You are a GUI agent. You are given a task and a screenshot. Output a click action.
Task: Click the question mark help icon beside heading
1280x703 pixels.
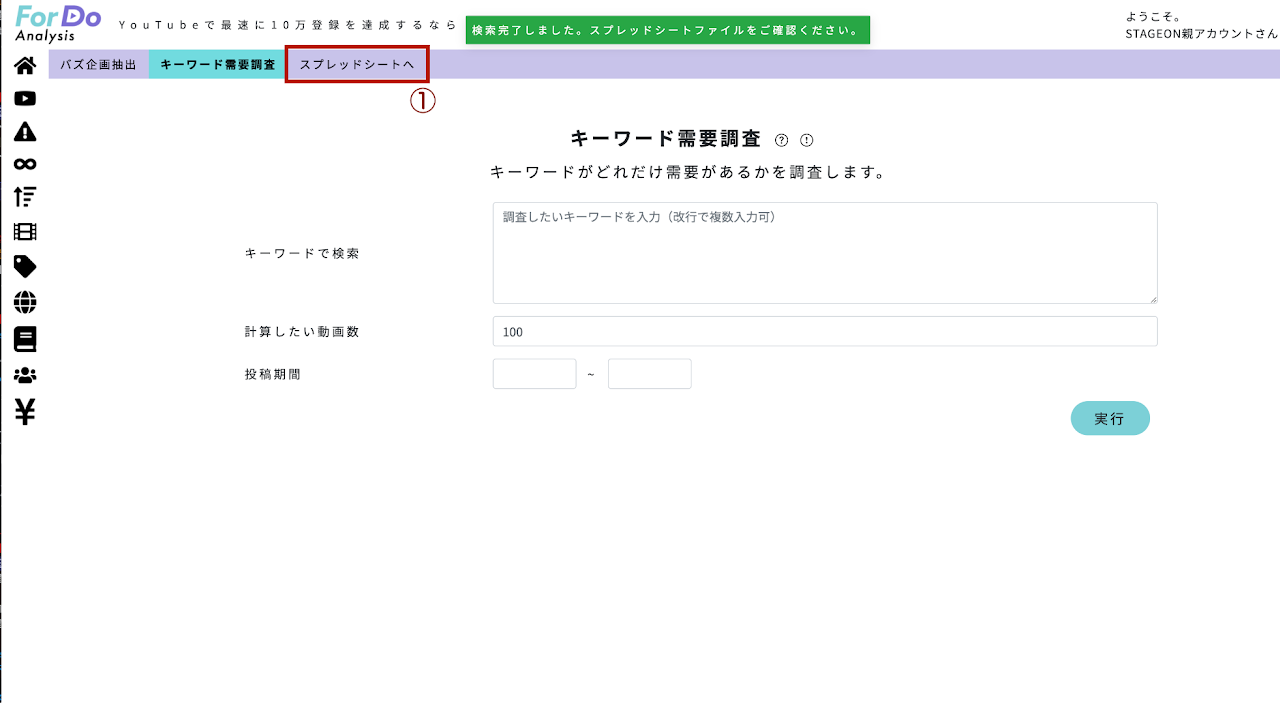tap(782, 140)
